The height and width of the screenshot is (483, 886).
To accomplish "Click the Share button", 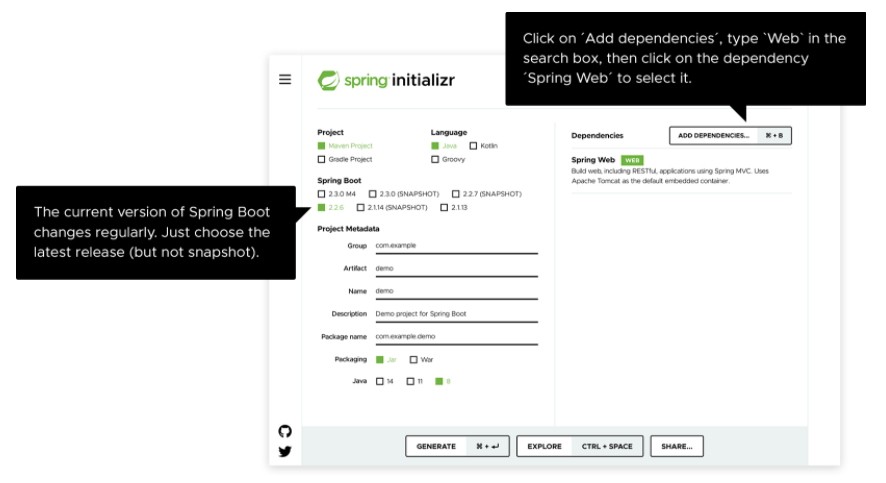I will [677, 446].
